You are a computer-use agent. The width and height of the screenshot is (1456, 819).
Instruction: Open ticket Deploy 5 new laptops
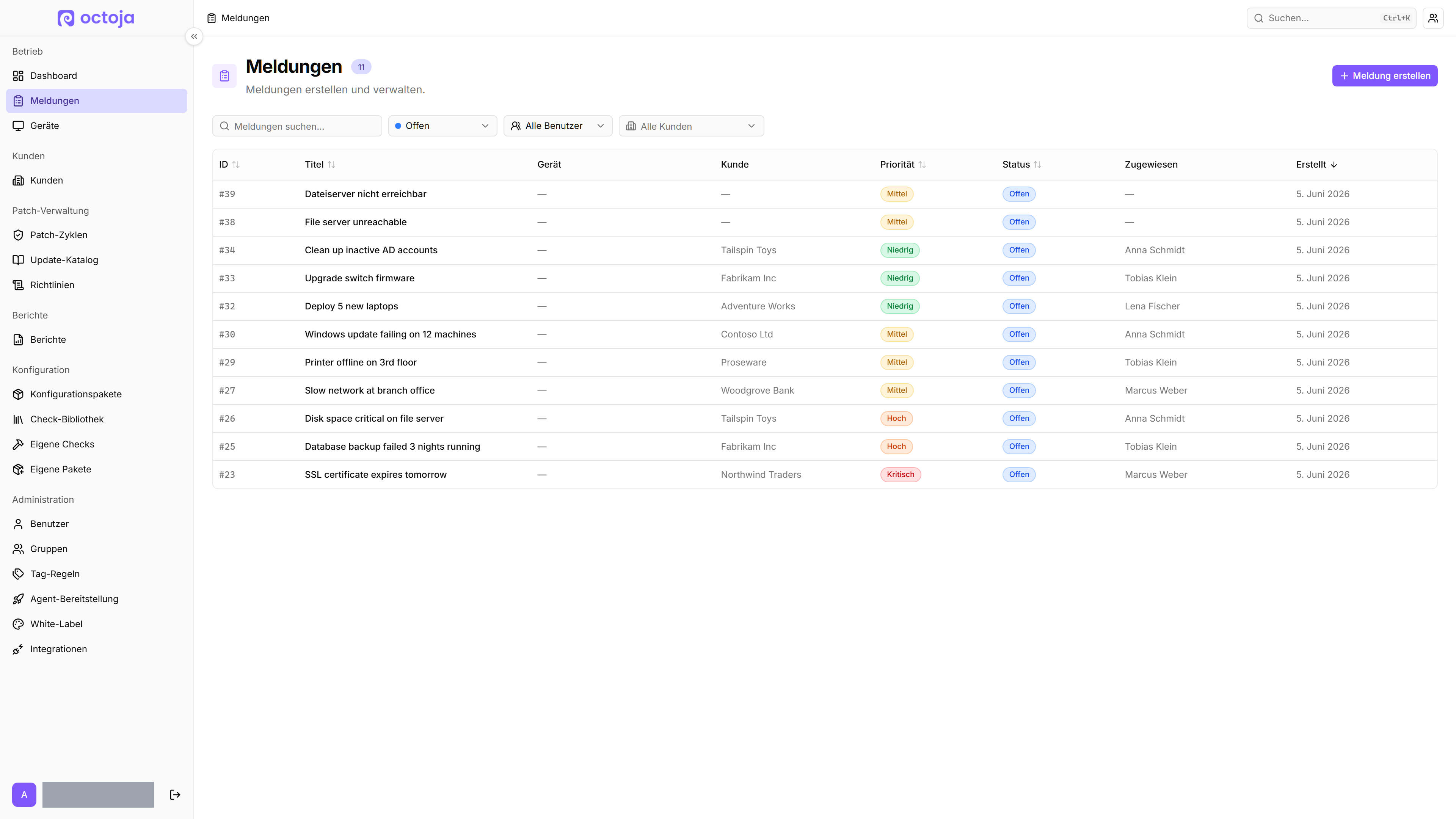[x=351, y=306]
